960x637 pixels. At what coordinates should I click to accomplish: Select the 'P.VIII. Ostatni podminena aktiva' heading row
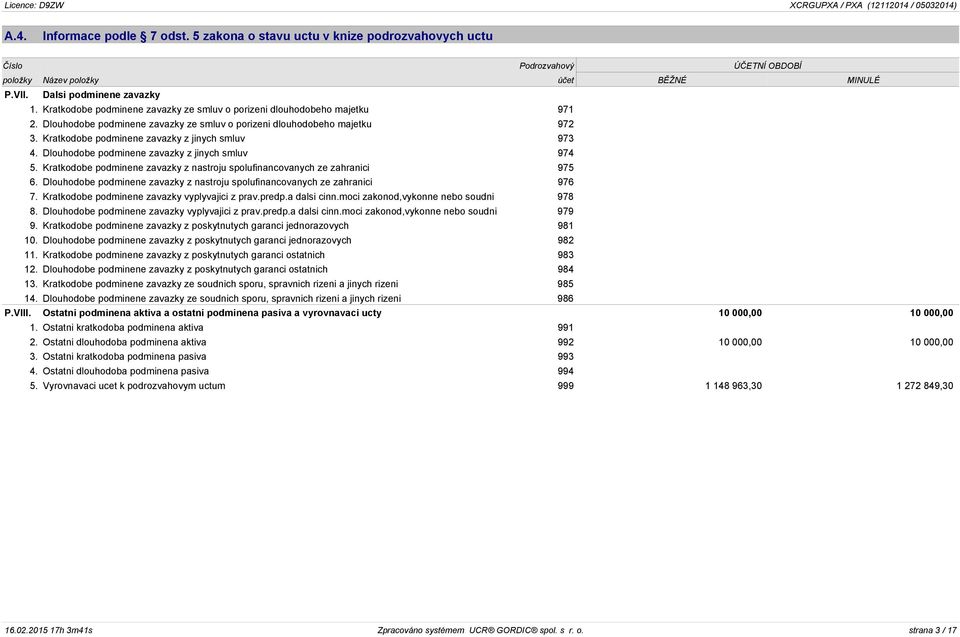480,313
